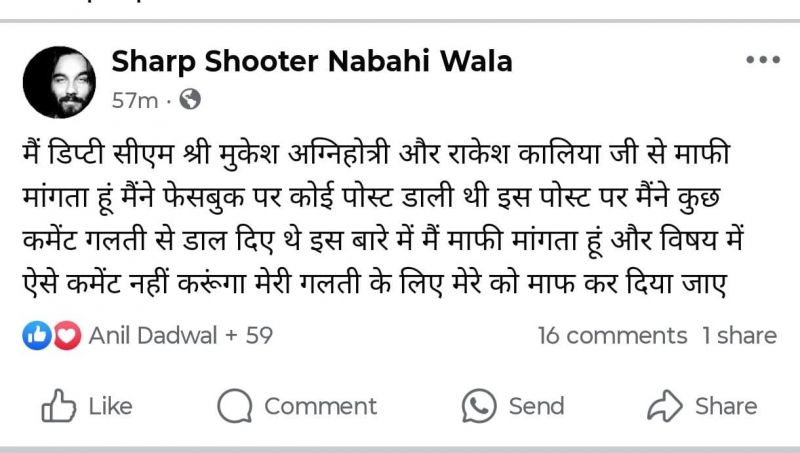Open the three-dot post options menu
Viewport: 800px width, 453px height.
click(762, 61)
